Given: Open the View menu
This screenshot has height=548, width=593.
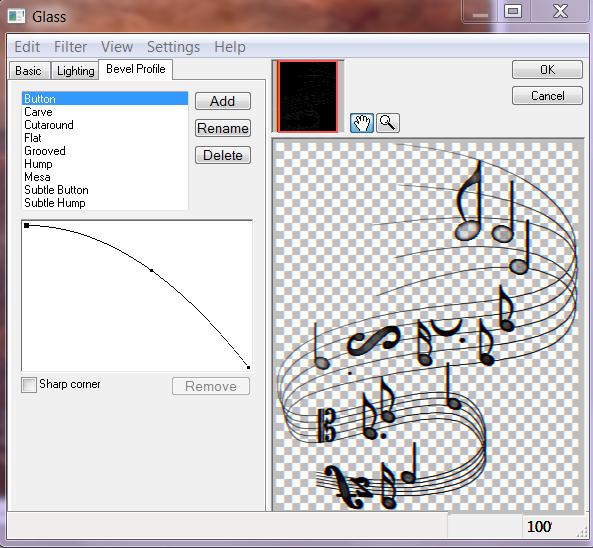Looking at the screenshot, I should [x=117, y=47].
